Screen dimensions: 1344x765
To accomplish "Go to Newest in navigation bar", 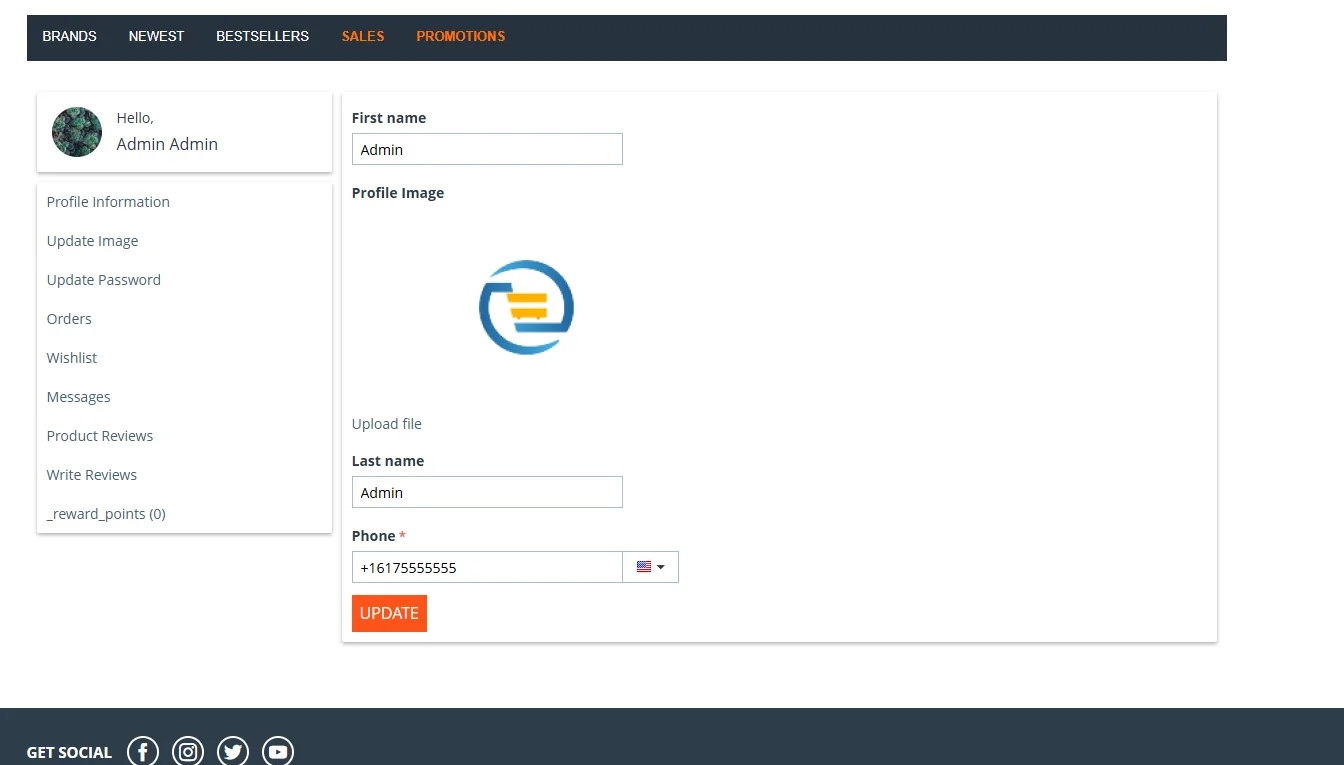I will pos(156,36).
